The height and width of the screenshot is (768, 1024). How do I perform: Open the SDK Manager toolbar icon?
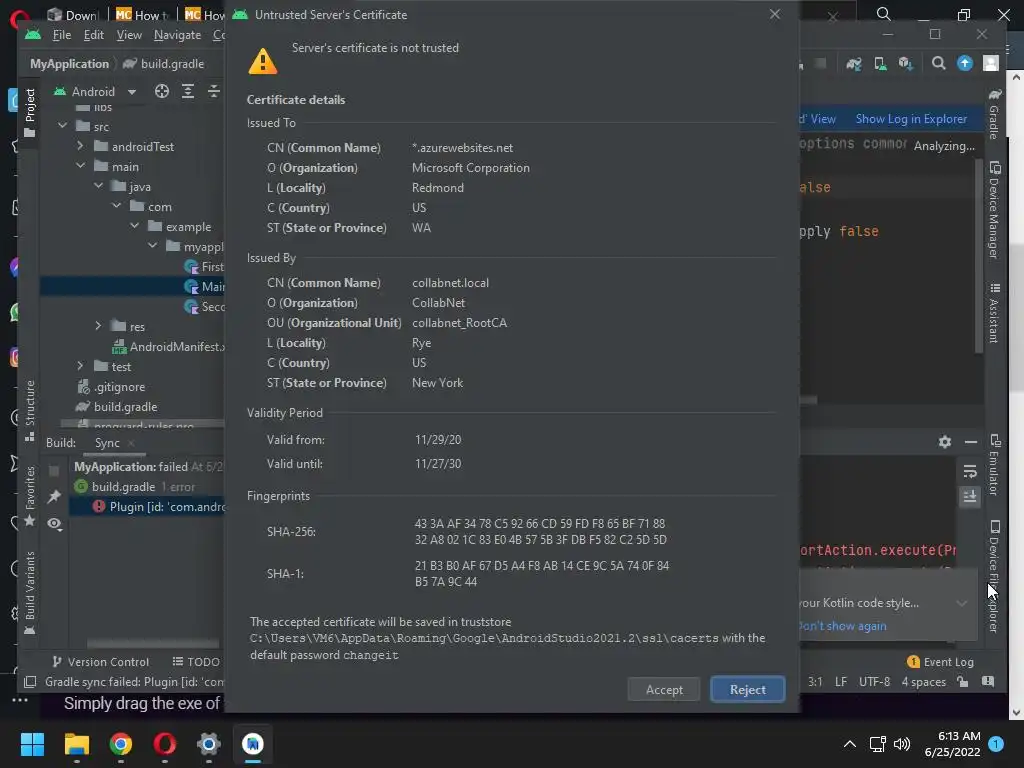[905, 63]
